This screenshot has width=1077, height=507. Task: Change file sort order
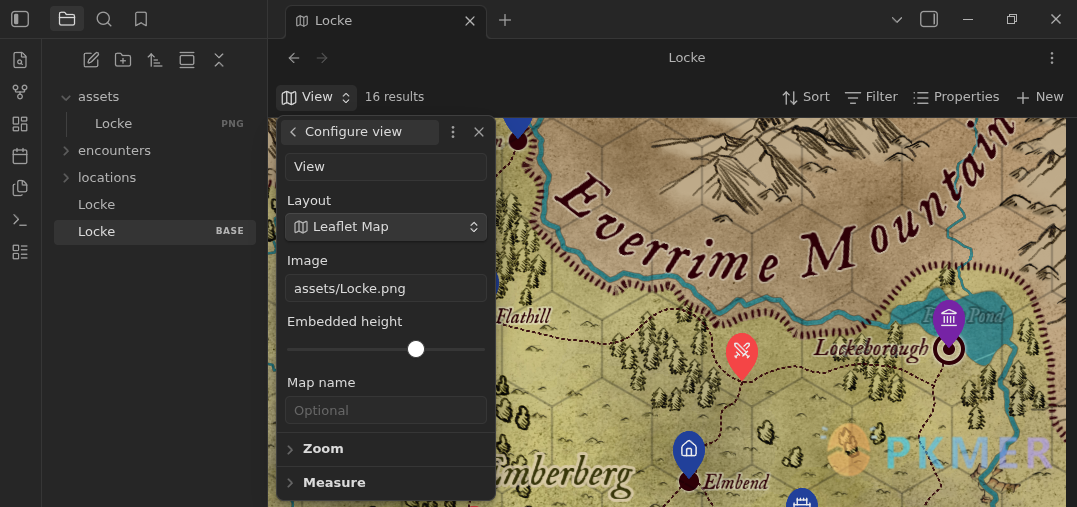tap(155, 60)
